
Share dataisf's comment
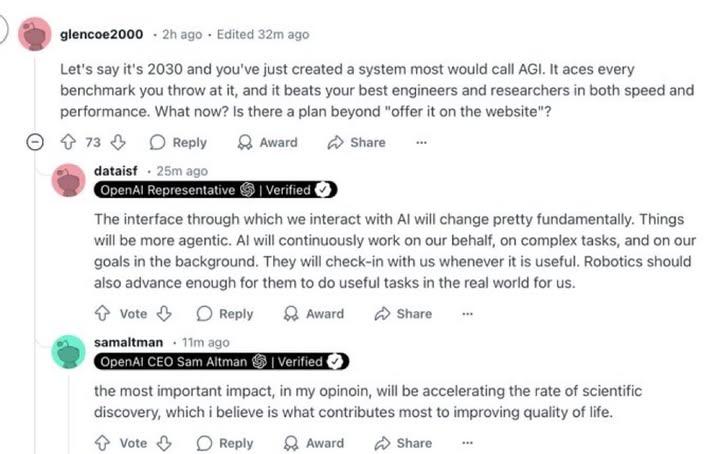click(x=402, y=313)
